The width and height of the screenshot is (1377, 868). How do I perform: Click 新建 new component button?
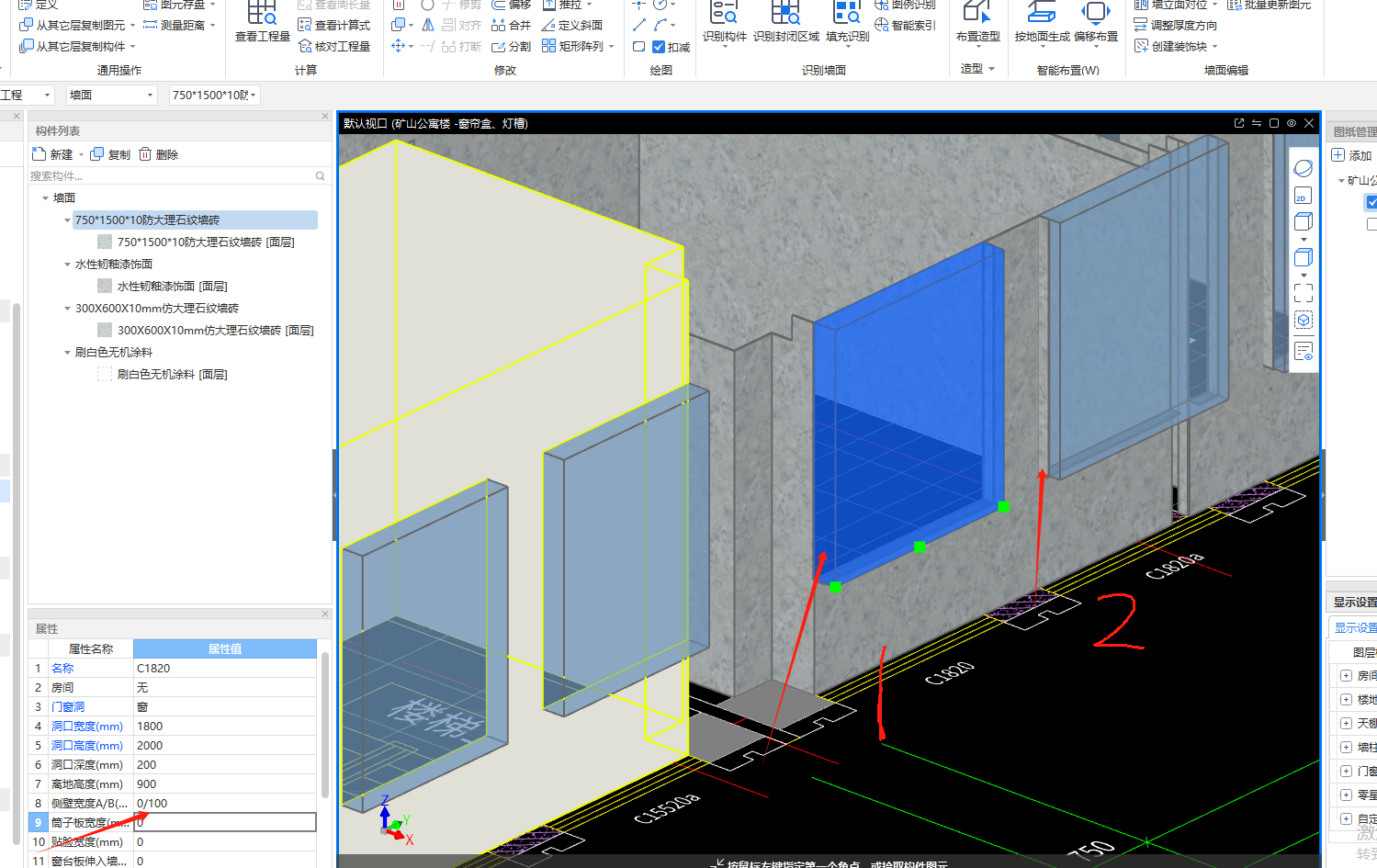pyautogui.click(x=52, y=154)
